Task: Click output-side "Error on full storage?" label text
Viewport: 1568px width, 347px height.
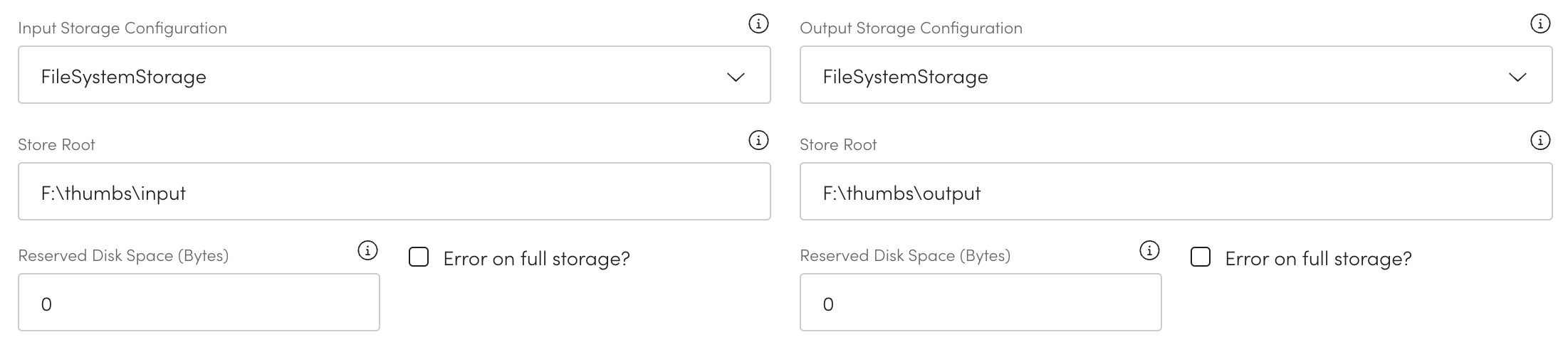Action: (x=1318, y=259)
